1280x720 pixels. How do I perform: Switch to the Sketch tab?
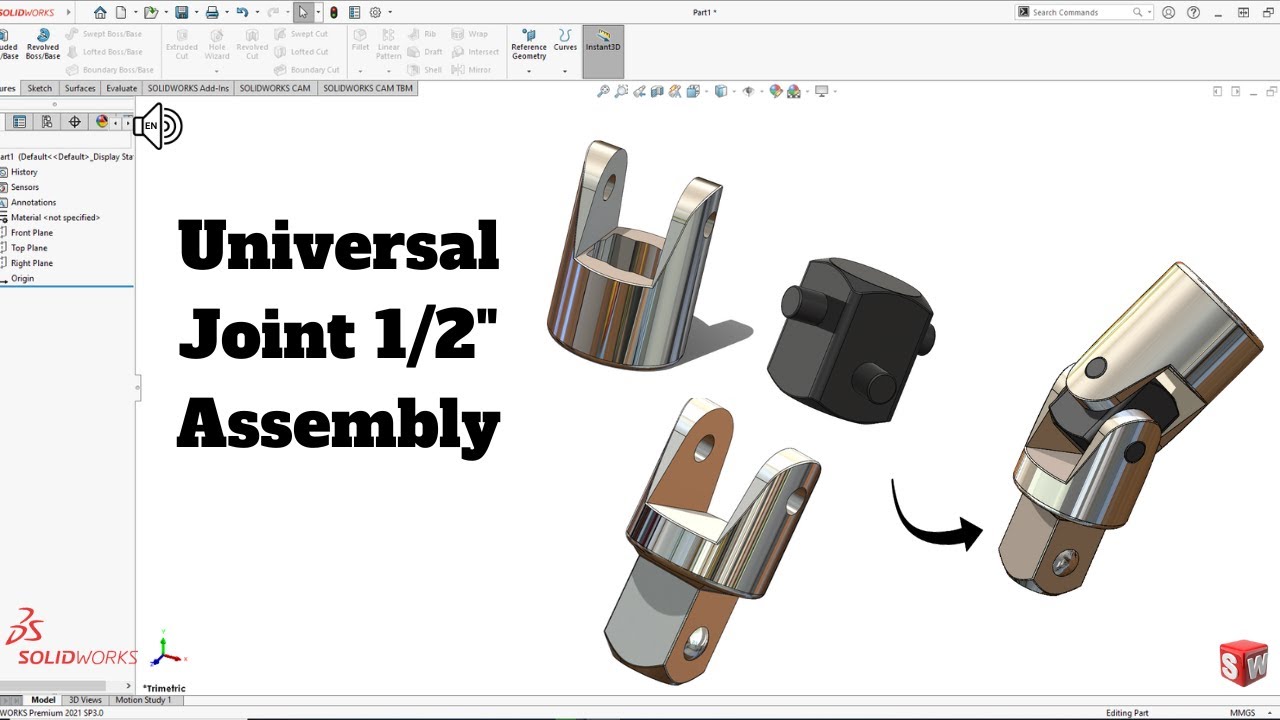39,88
